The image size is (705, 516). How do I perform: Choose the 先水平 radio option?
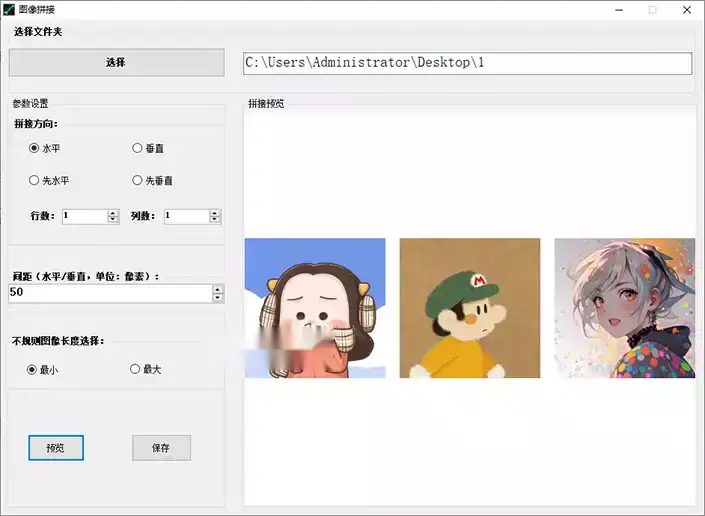pyautogui.click(x=34, y=181)
